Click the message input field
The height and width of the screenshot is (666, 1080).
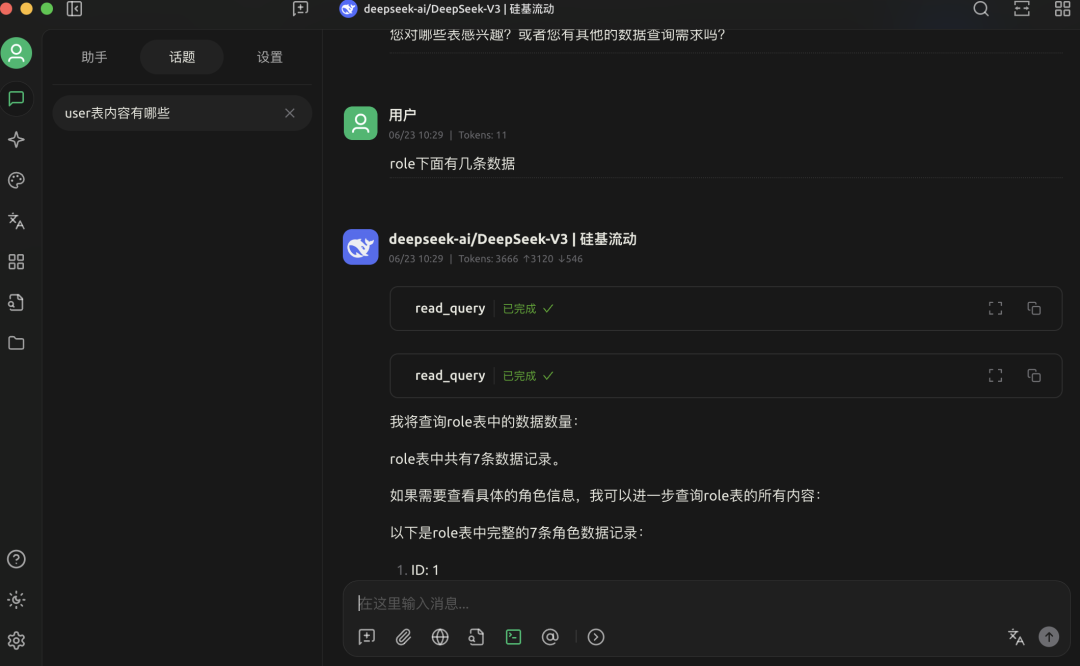(650, 603)
